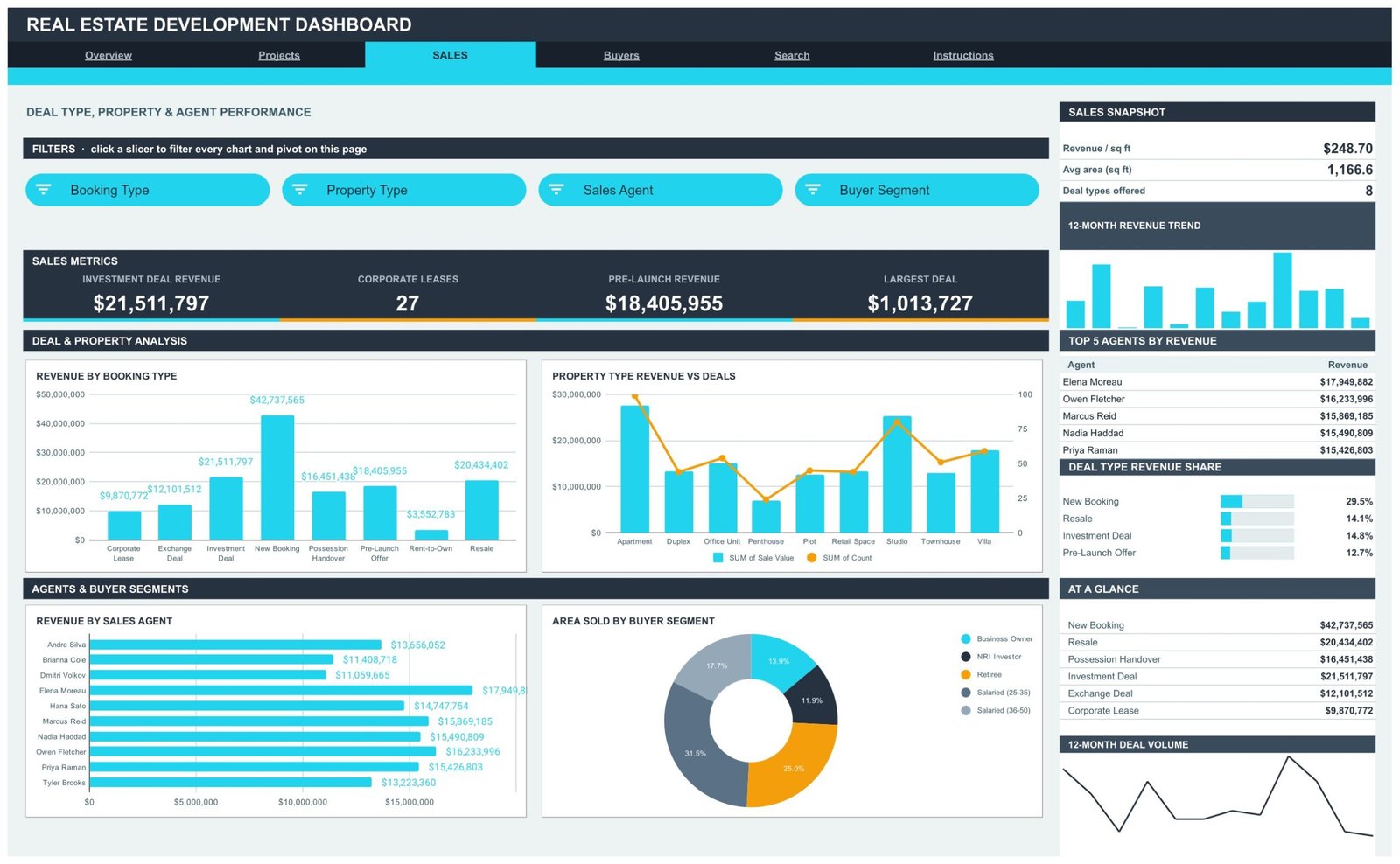Go to the Buyers tab
This screenshot has height=864, width=1400.
pyautogui.click(x=621, y=55)
